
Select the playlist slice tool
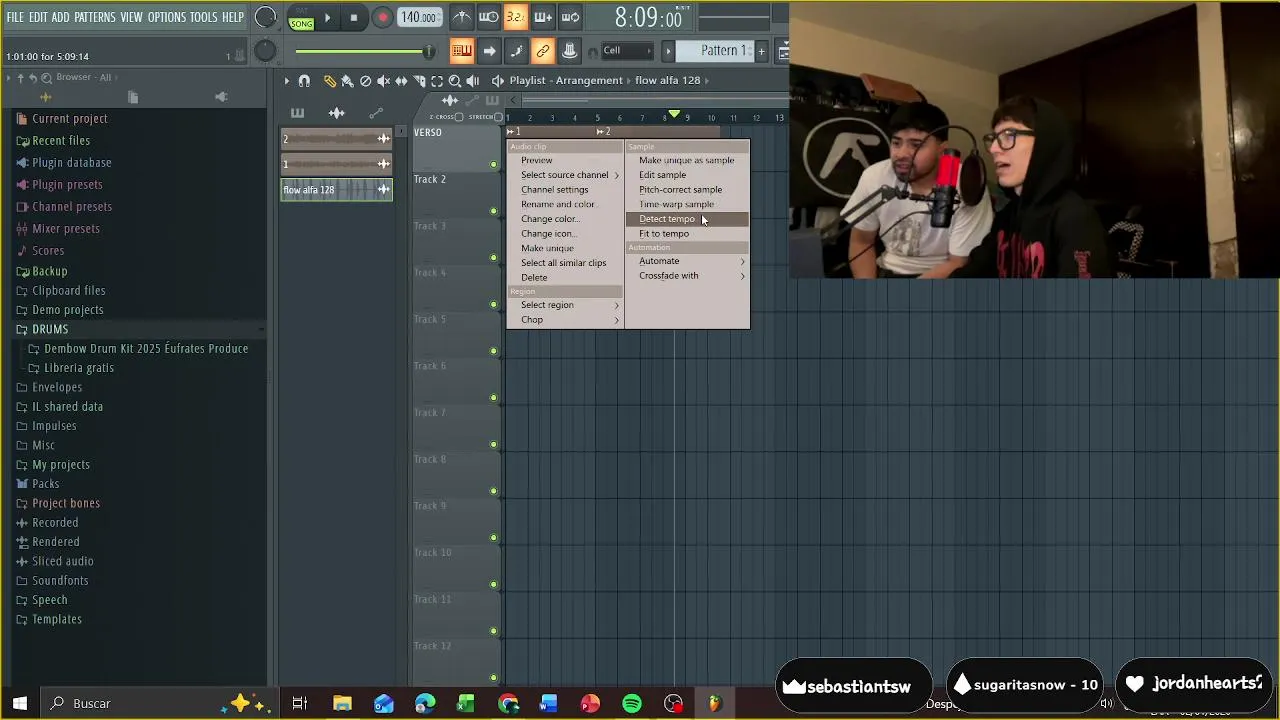419,81
